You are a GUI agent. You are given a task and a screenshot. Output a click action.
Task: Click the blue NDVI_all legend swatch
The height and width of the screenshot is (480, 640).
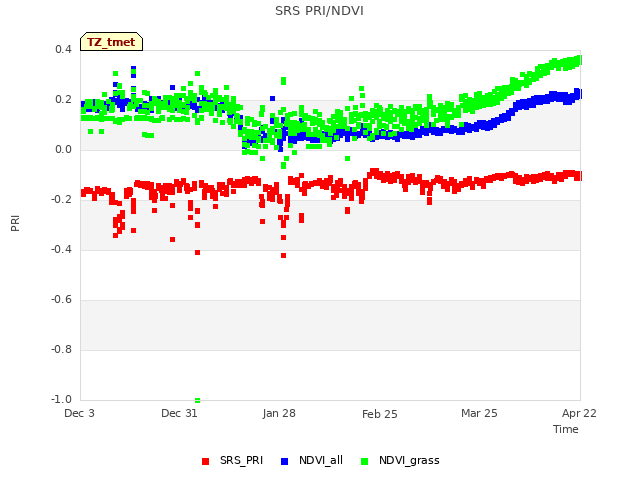point(284,461)
